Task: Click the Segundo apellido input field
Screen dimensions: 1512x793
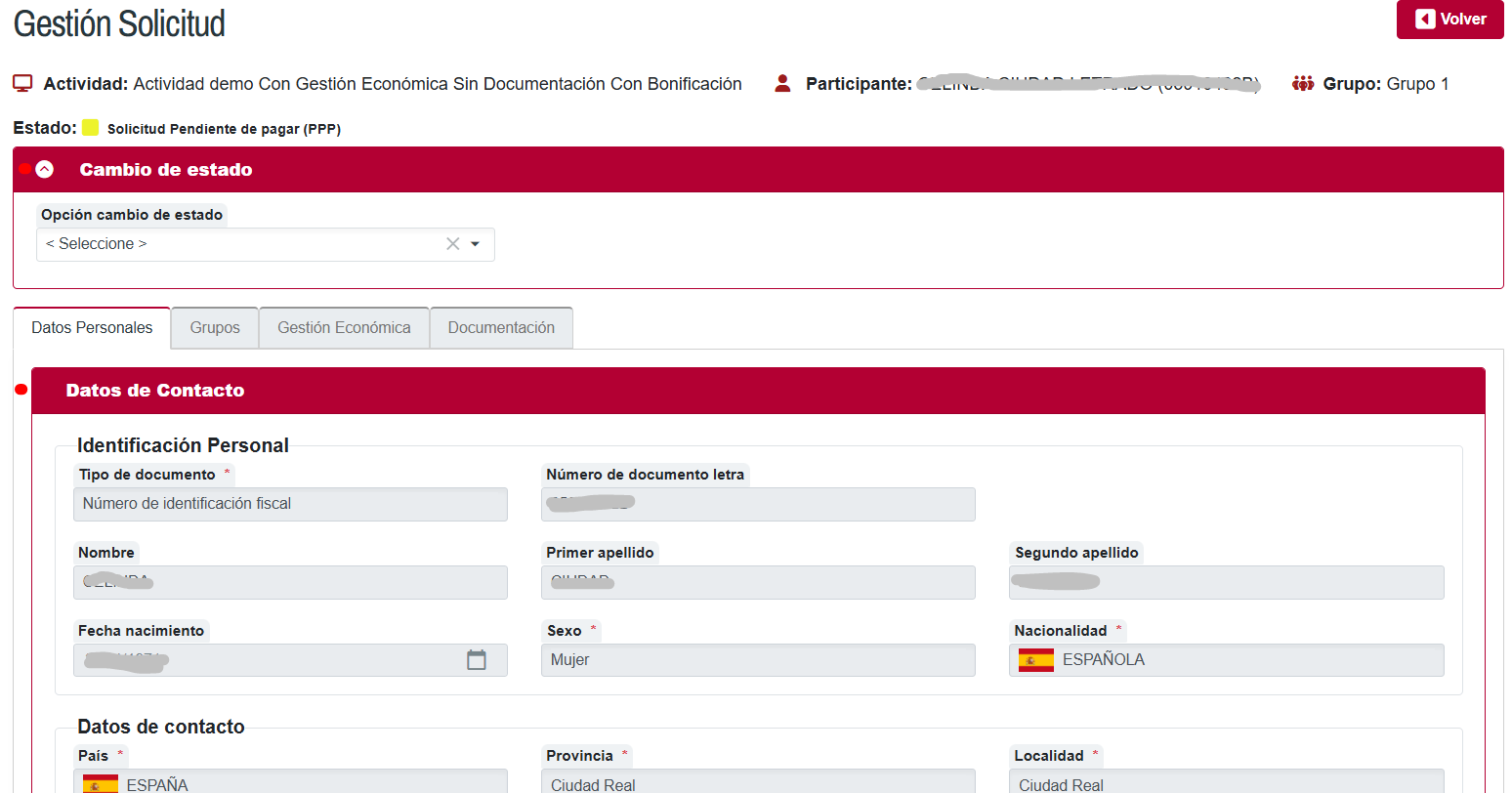Action: 1227,582
